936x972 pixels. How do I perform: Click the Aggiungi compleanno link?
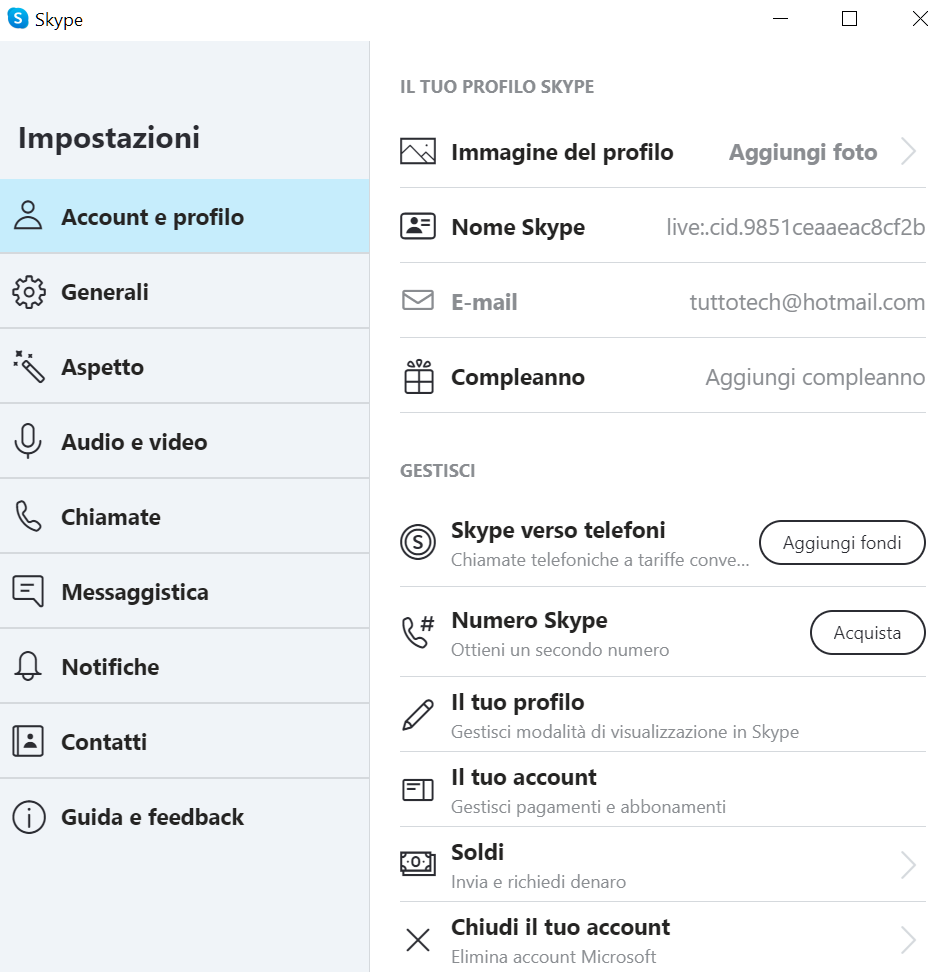click(x=815, y=378)
